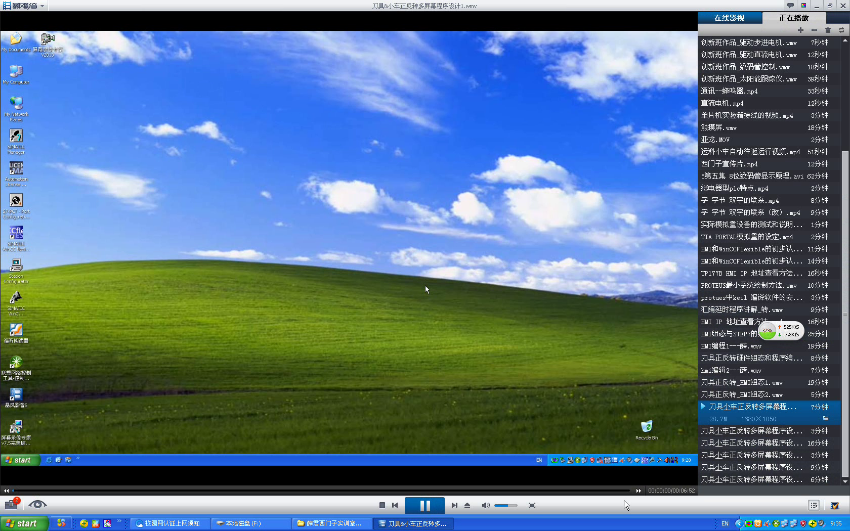Switch to the 在线影视 tab
850x531 pixels.
pos(730,18)
